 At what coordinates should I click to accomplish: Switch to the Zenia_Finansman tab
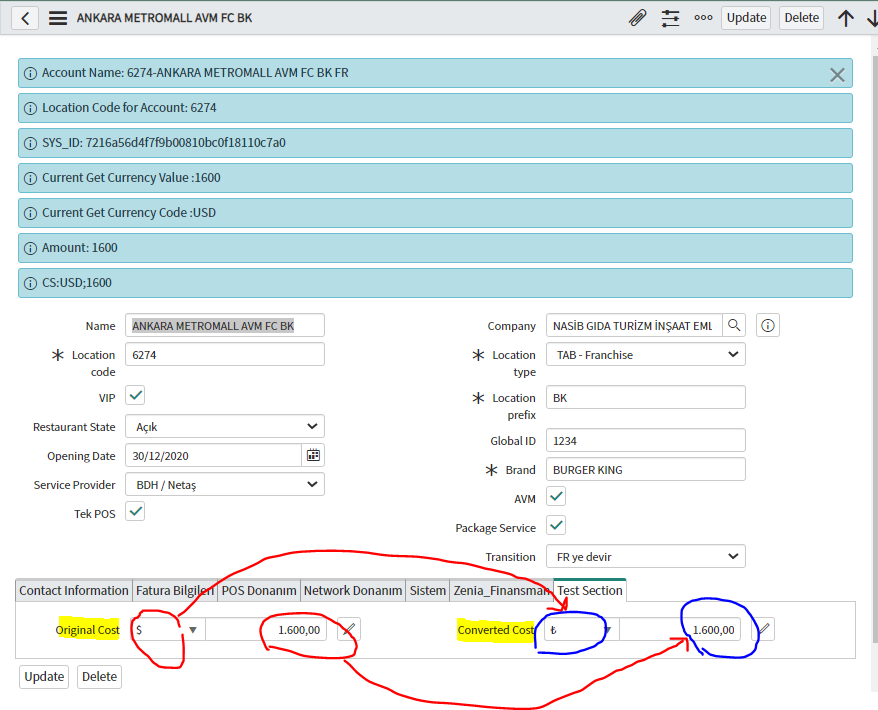tap(502, 590)
